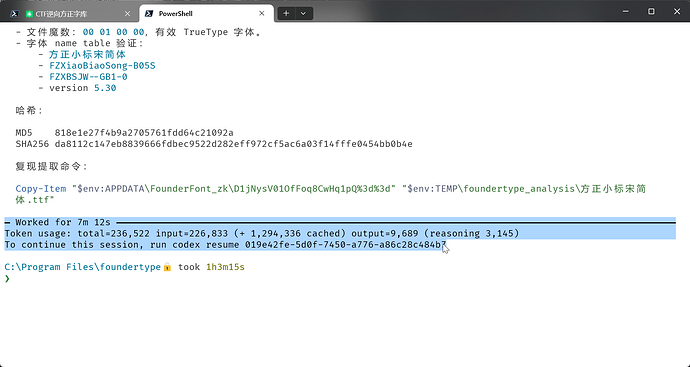Open a new terminal tab
690x367 pixels.
coord(286,14)
